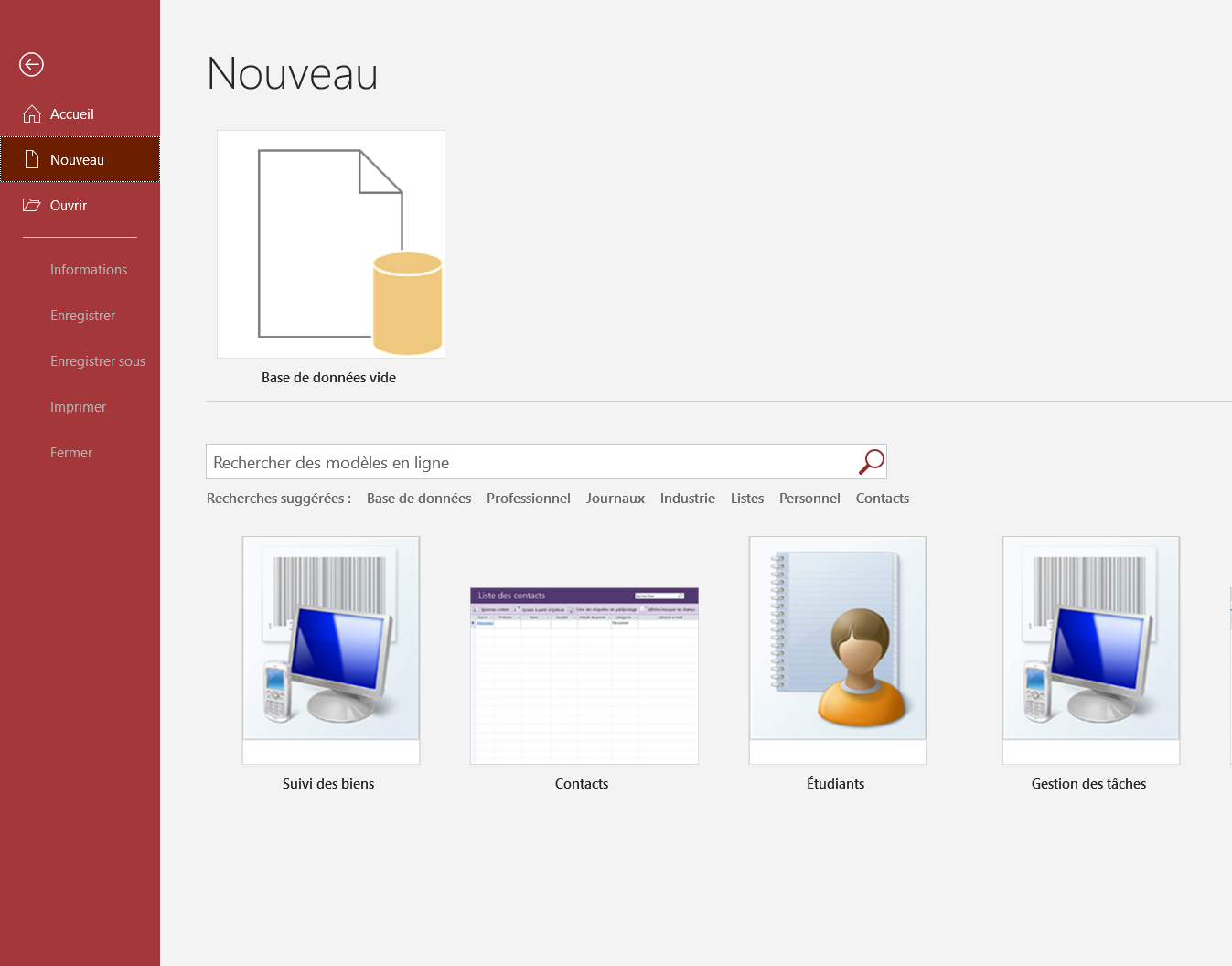
Task: Open the Imprimer menu item
Action: 79,407
